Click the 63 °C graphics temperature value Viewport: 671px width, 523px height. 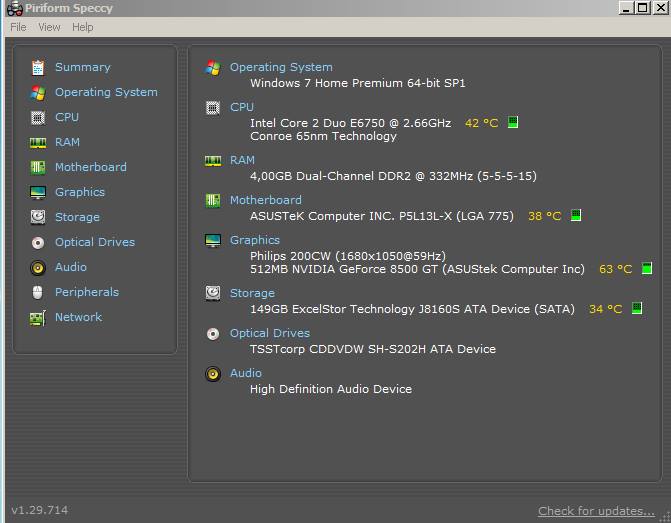[615, 269]
